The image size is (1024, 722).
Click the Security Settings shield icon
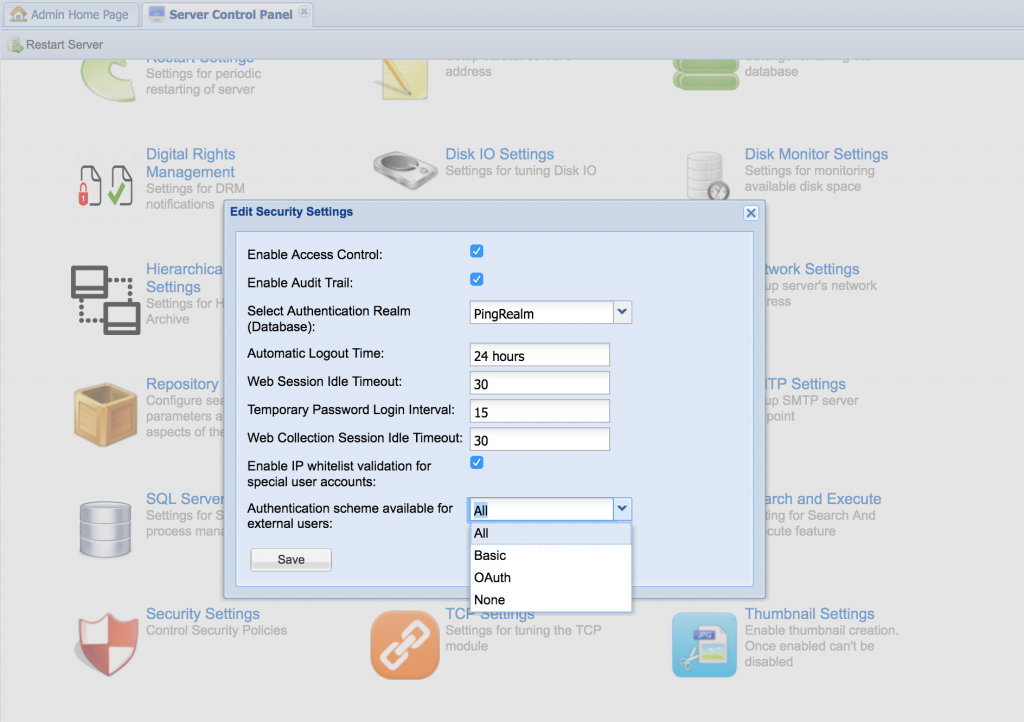tap(107, 644)
